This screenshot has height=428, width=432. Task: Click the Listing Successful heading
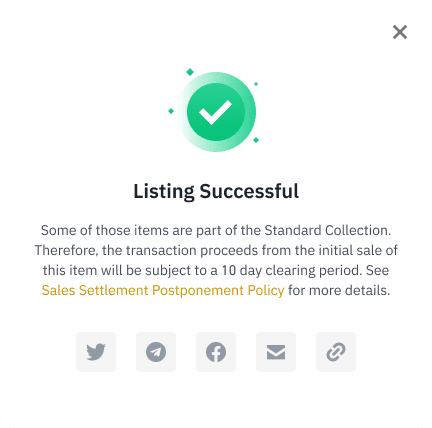point(216,191)
